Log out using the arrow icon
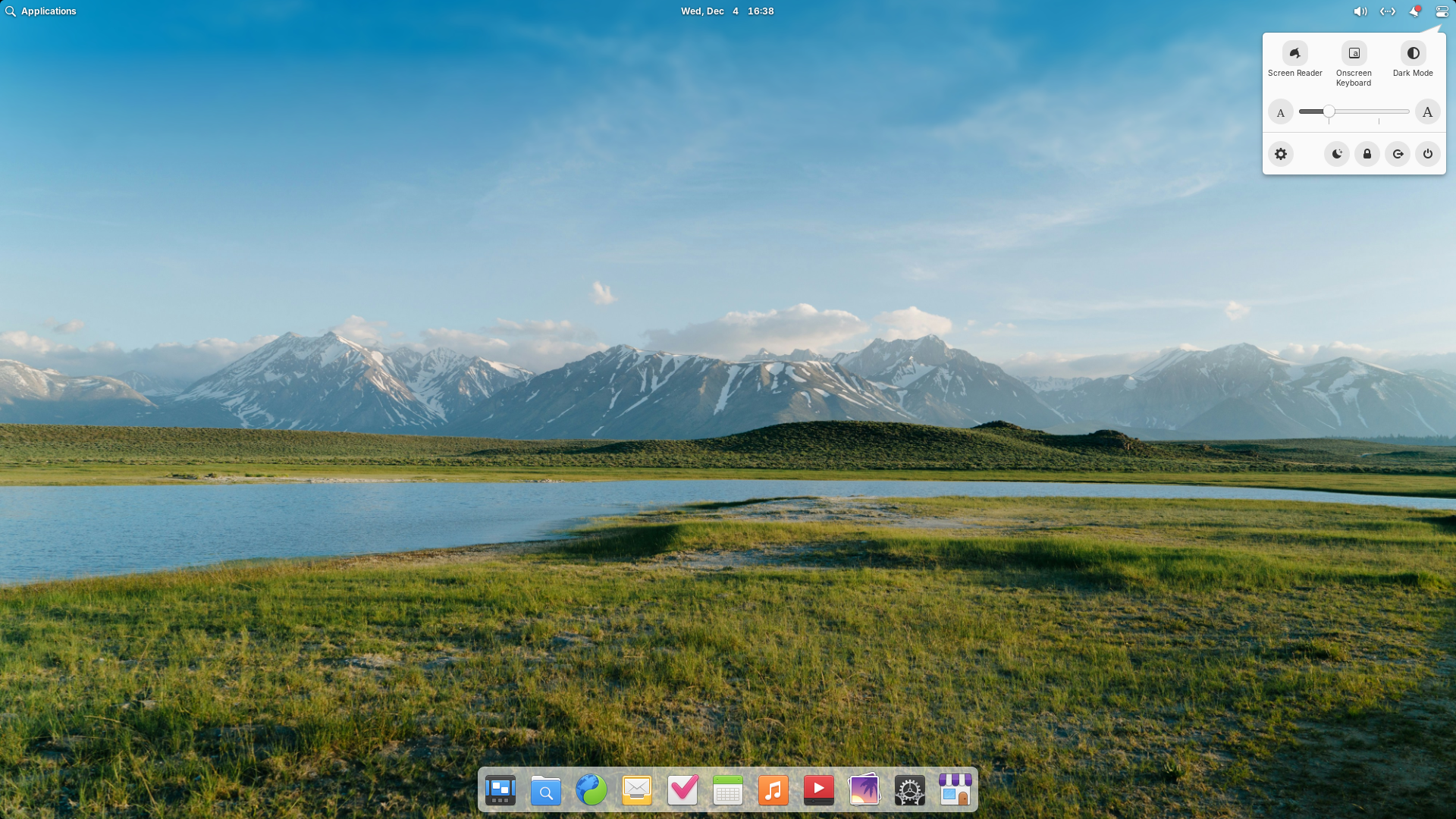 tap(1398, 154)
